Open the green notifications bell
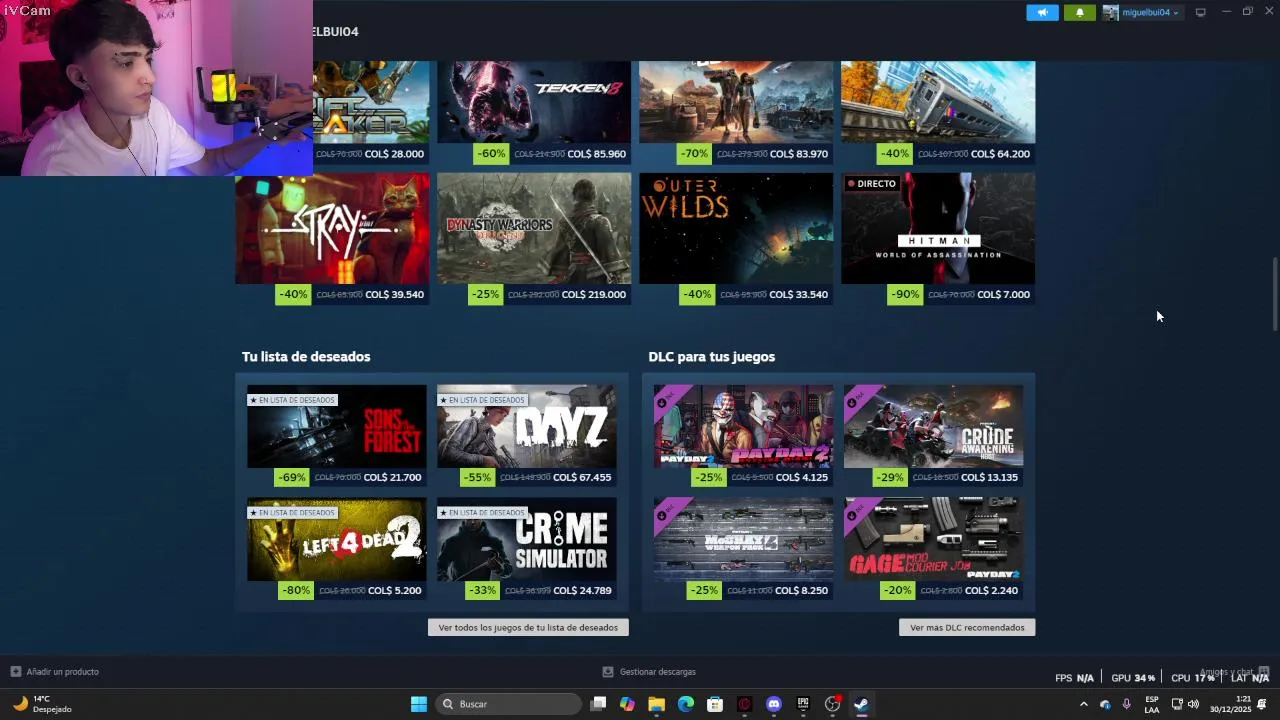The width and height of the screenshot is (1280, 720). (1079, 13)
